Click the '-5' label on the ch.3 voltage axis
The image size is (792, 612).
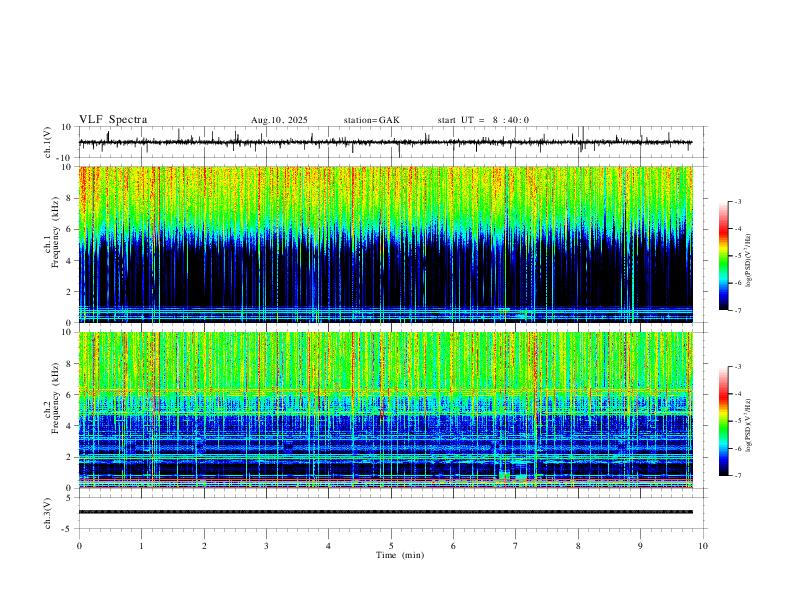coord(68,529)
